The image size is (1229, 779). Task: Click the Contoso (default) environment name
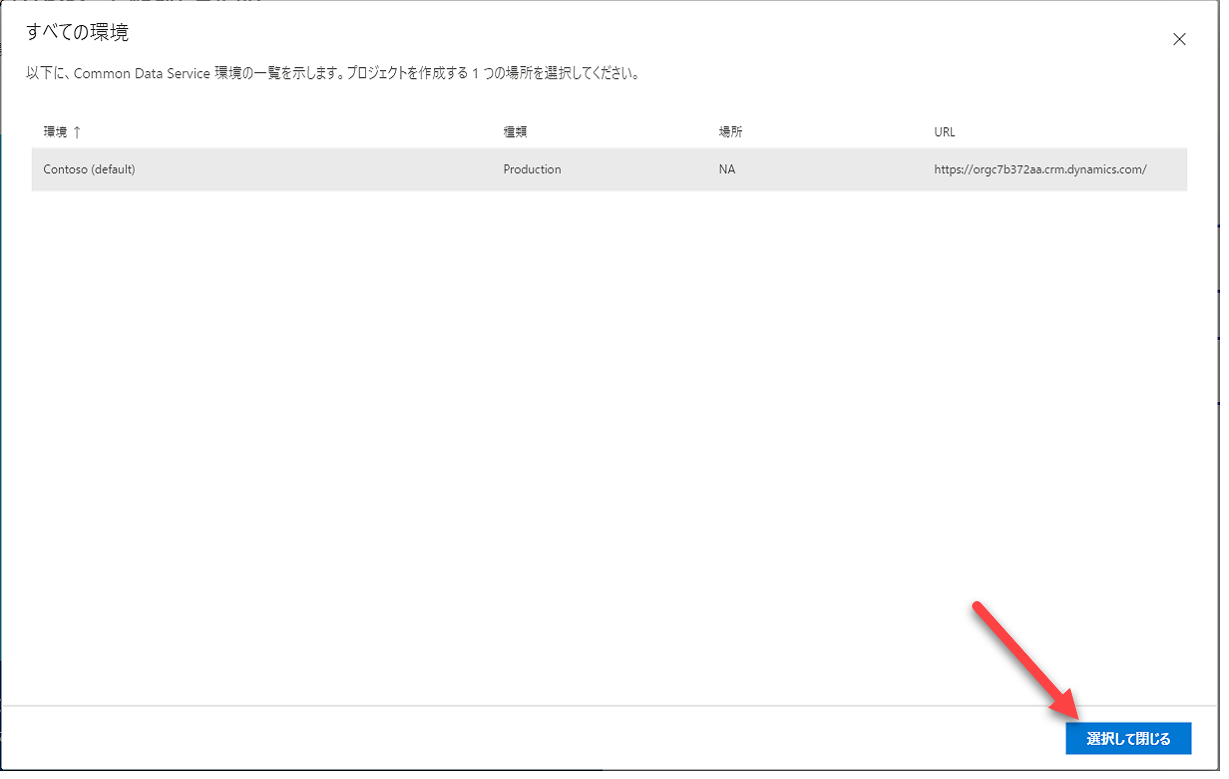tap(88, 169)
